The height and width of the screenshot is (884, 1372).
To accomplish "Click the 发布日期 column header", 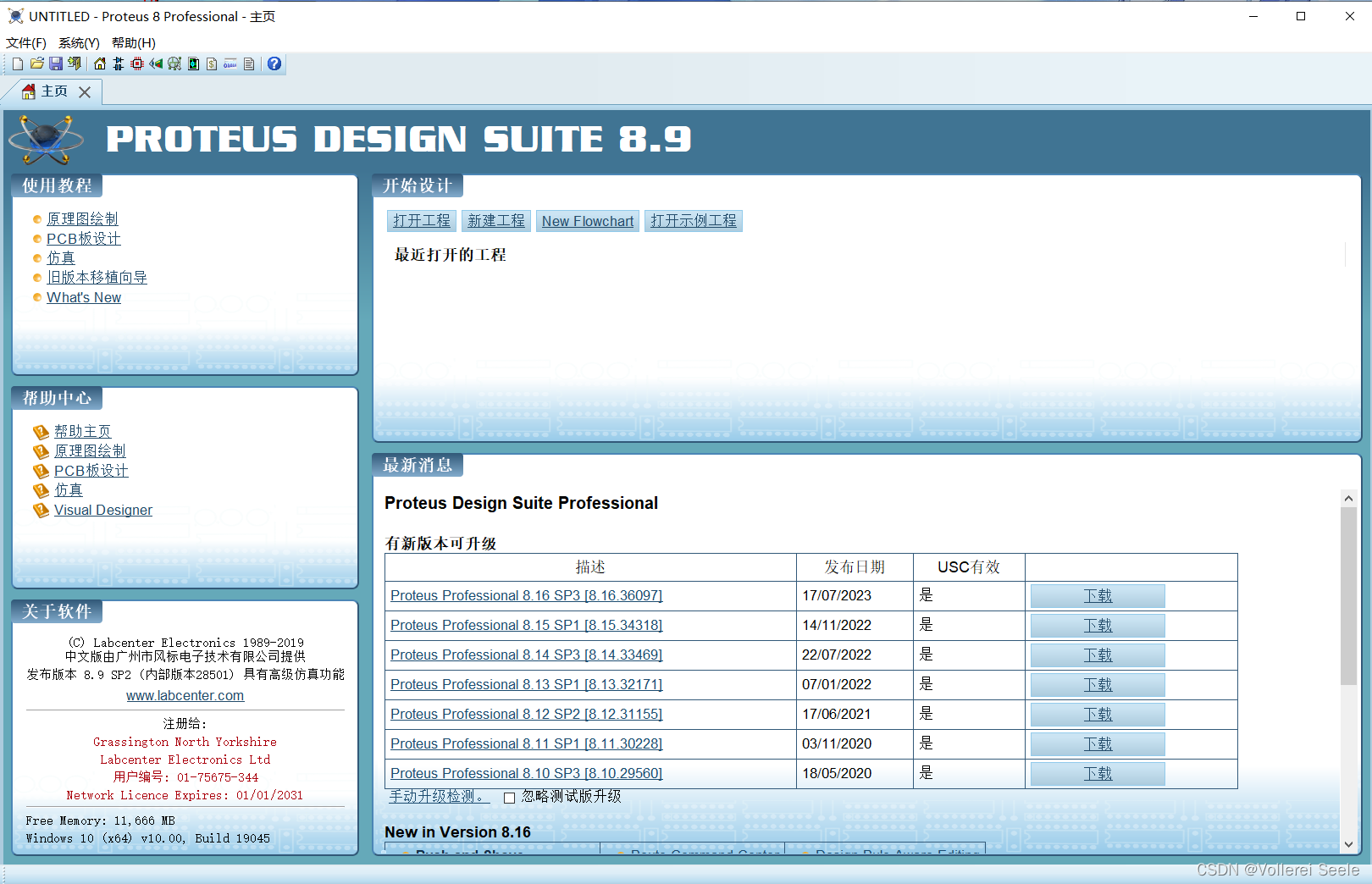I will pos(855,567).
